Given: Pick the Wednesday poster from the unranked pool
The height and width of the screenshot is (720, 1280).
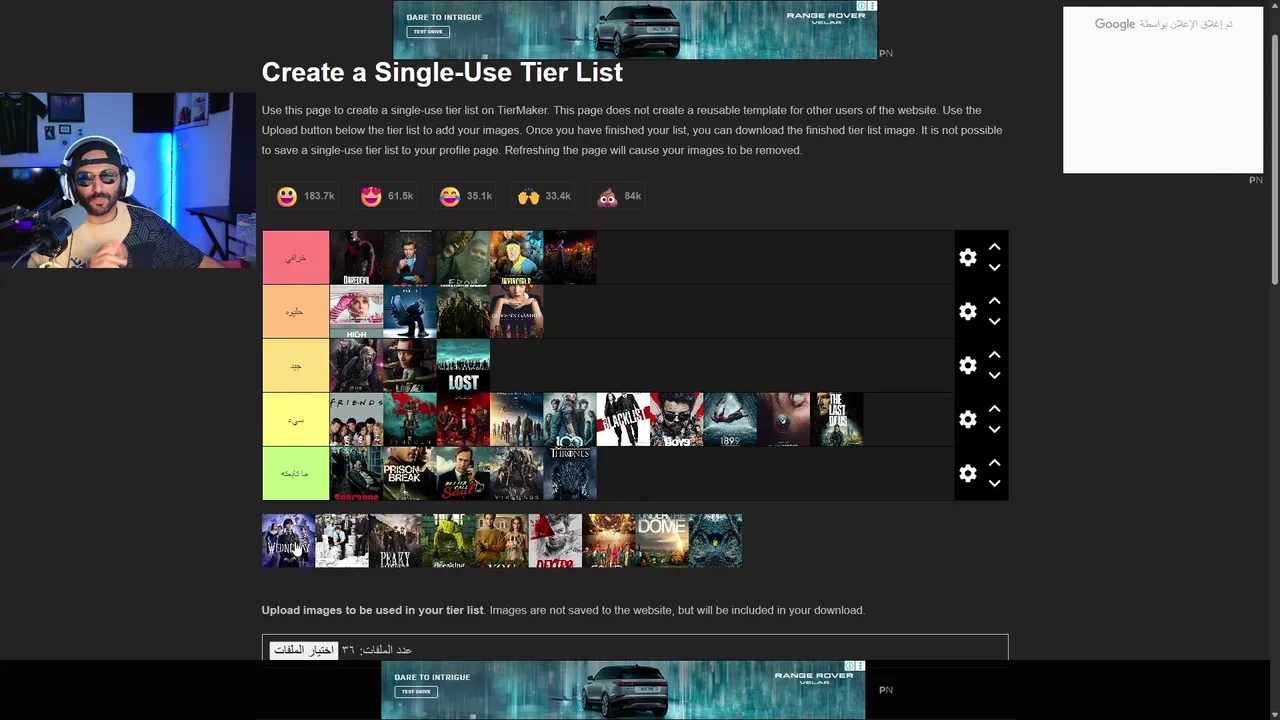Looking at the screenshot, I should (288, 541).
